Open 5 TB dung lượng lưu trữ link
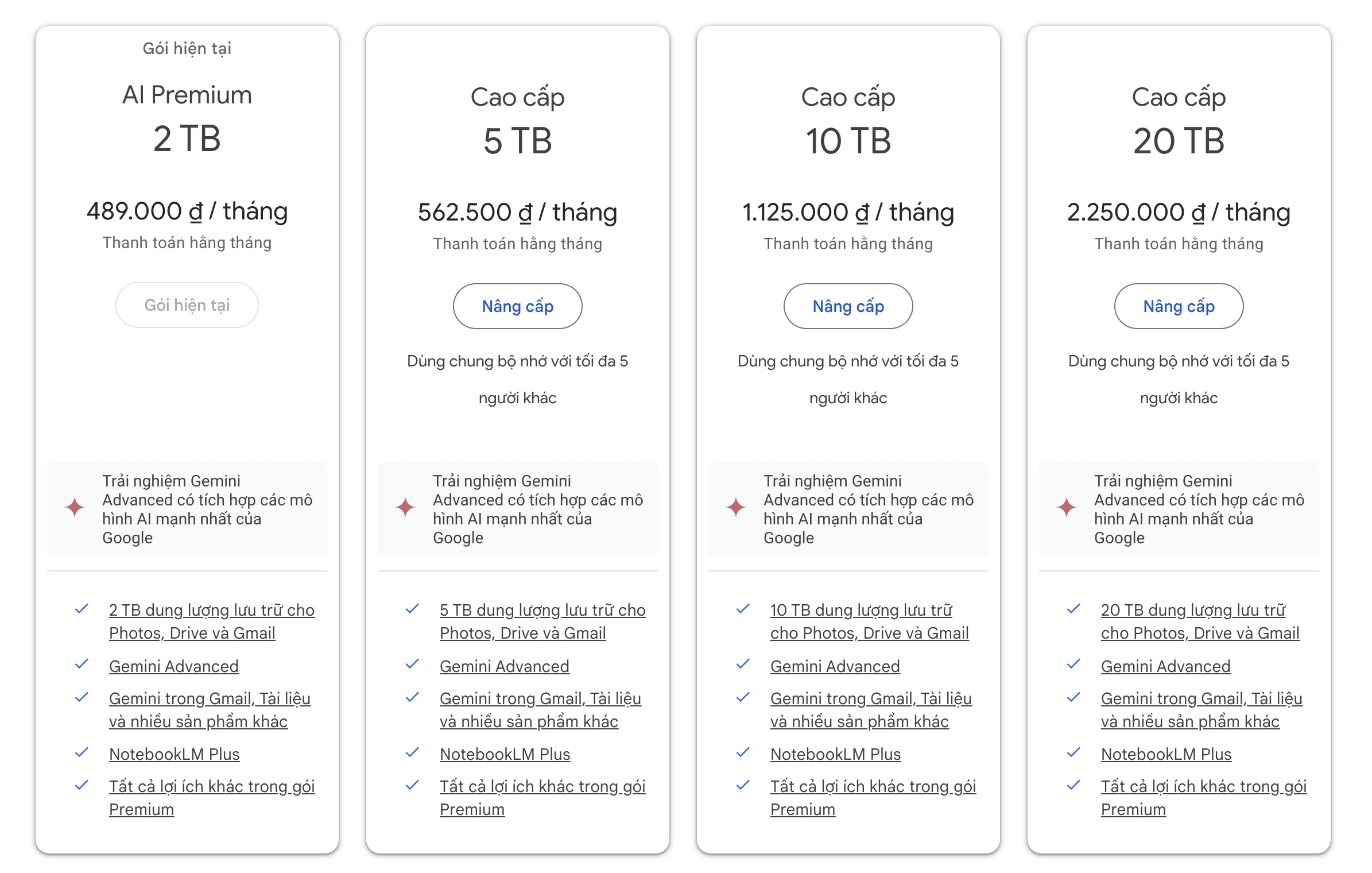1372x873 pixels. coord(542,621)
